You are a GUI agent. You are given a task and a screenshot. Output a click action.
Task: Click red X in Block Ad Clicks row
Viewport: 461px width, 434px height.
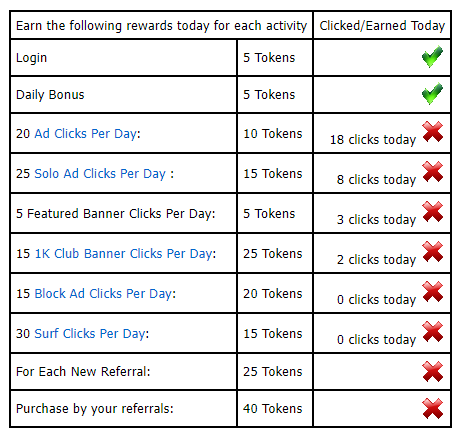coord(433,292)
